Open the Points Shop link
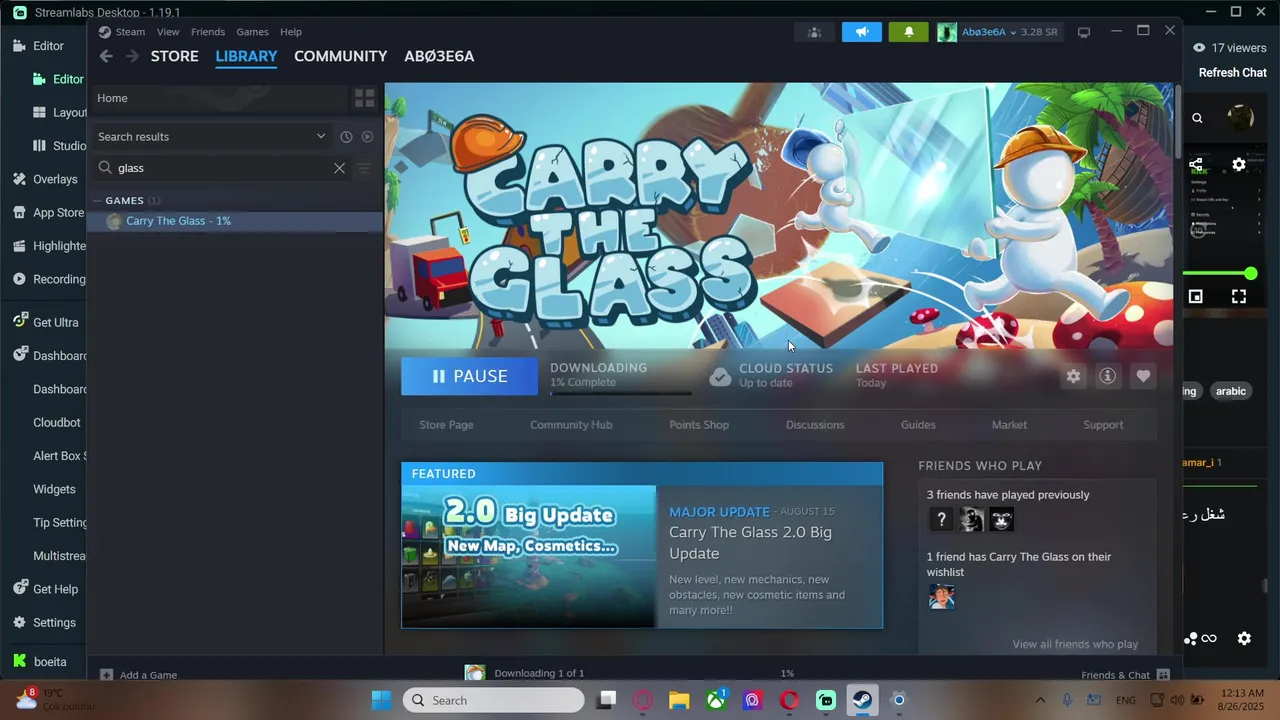Screen dimensions: 1280x720 [699, 425]
